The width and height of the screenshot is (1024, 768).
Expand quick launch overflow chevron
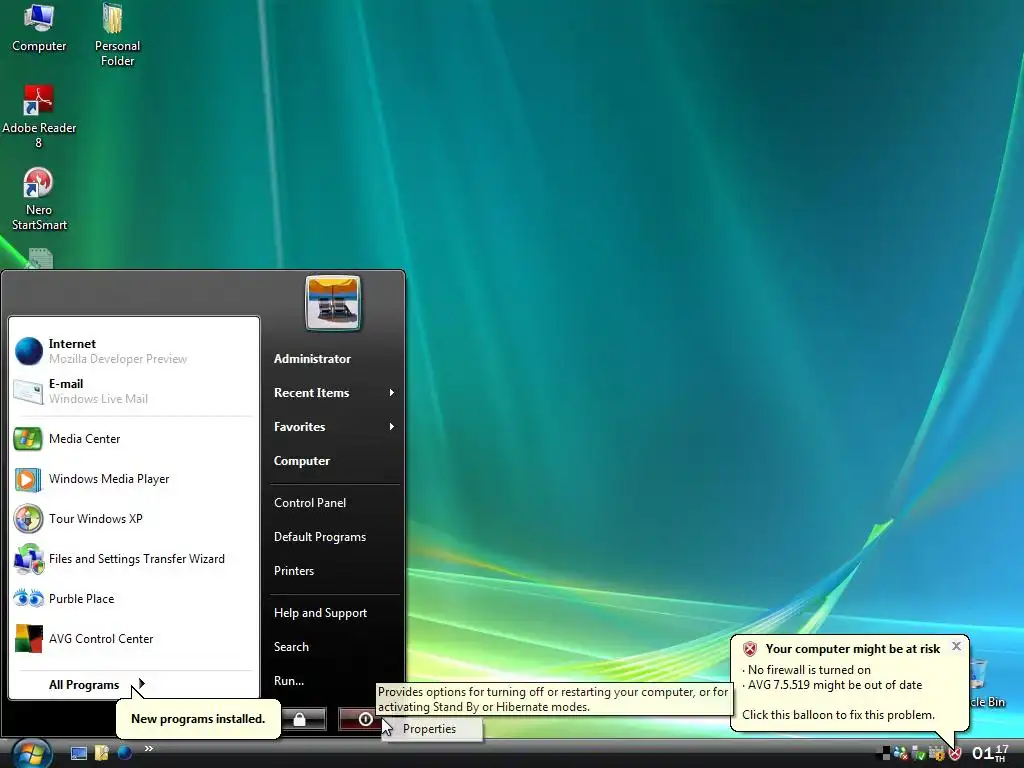[x=149, y=748]
